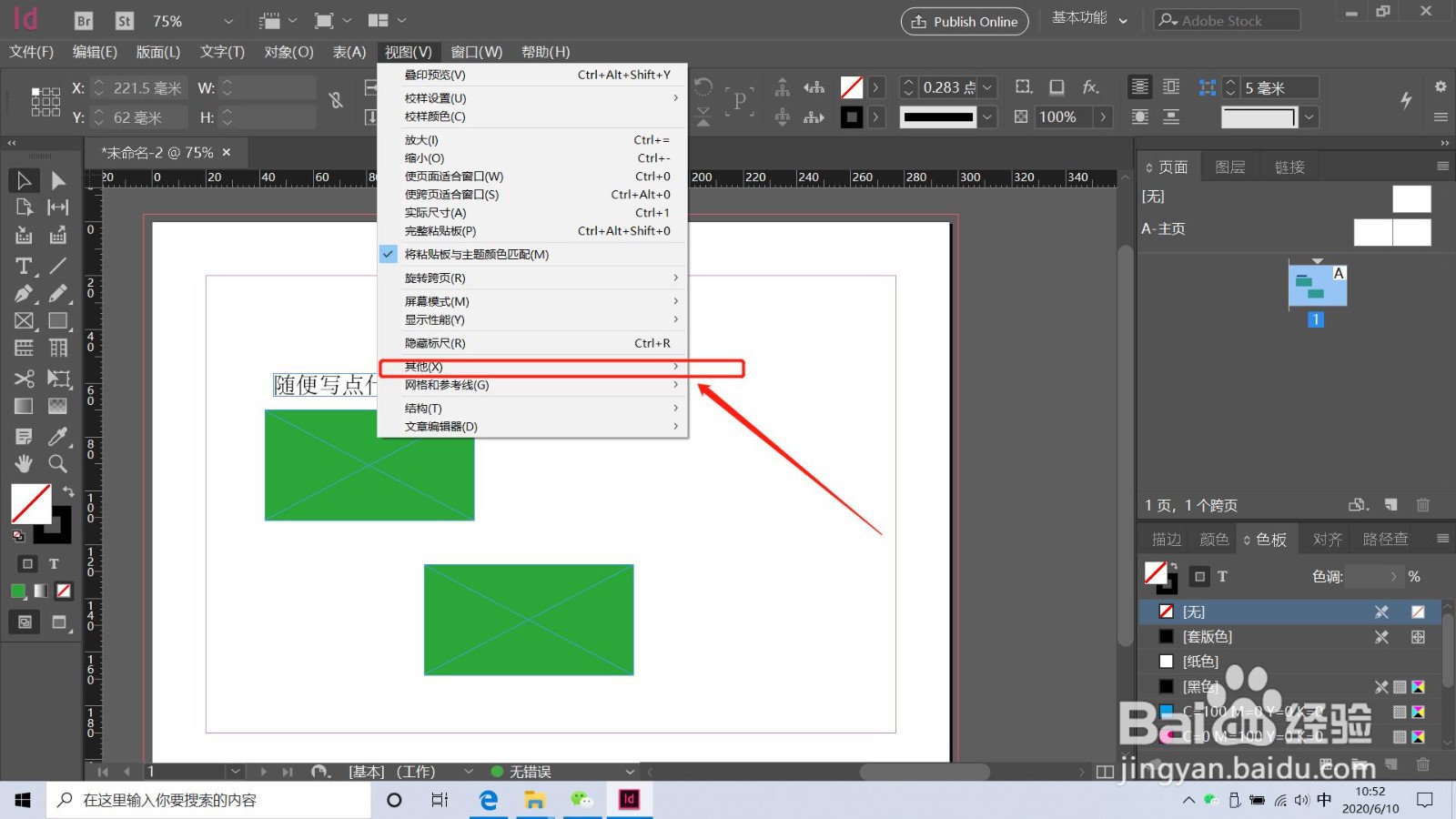Image resolution: width=1456 pixels, height=819 pixels.
Task: Open page number dropdown in status bar
Action: [x=236, y=772]
